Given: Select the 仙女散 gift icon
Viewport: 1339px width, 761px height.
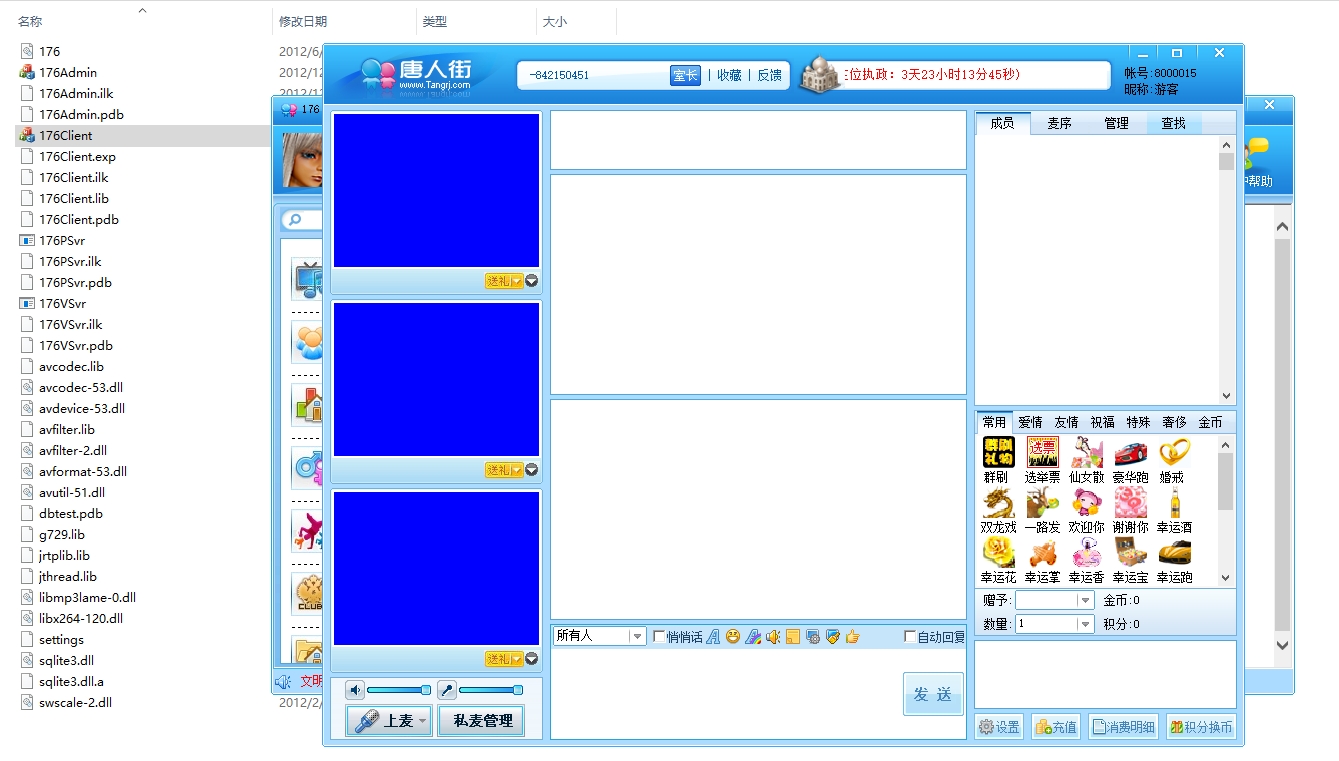Looking at the screenshot, I should pos(1086,452).
